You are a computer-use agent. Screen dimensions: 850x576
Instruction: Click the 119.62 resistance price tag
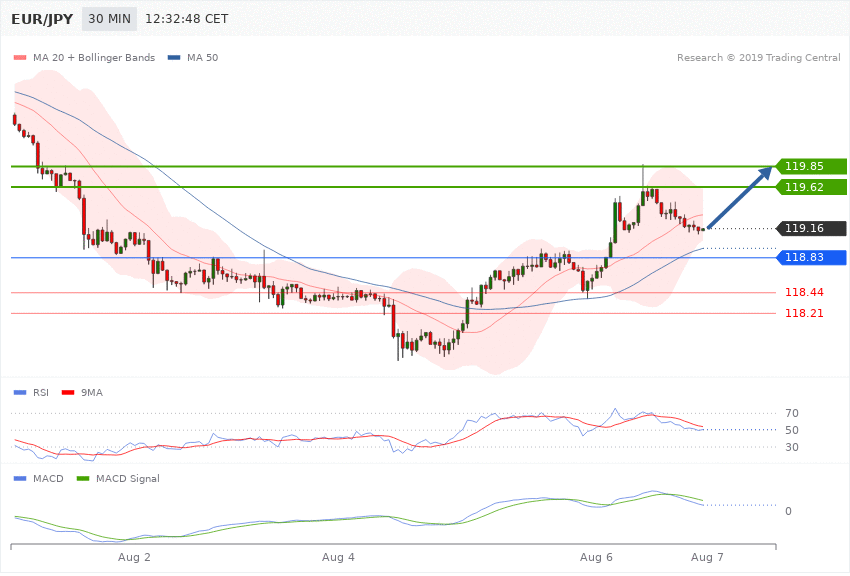coord(811,187)
